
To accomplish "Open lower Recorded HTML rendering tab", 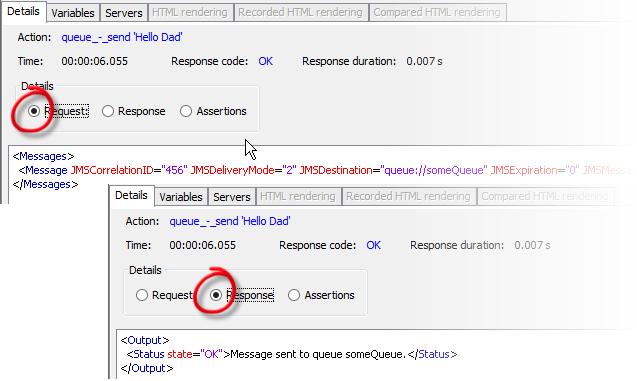I will tap(408, 197).
